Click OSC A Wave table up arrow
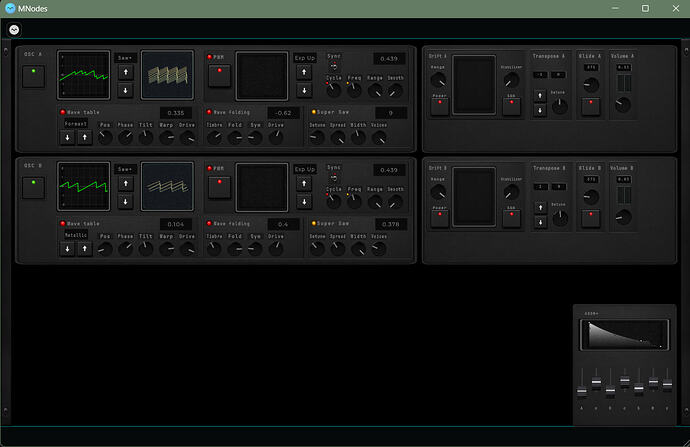Screen dimensions: 690x447 tap(84, 137)
